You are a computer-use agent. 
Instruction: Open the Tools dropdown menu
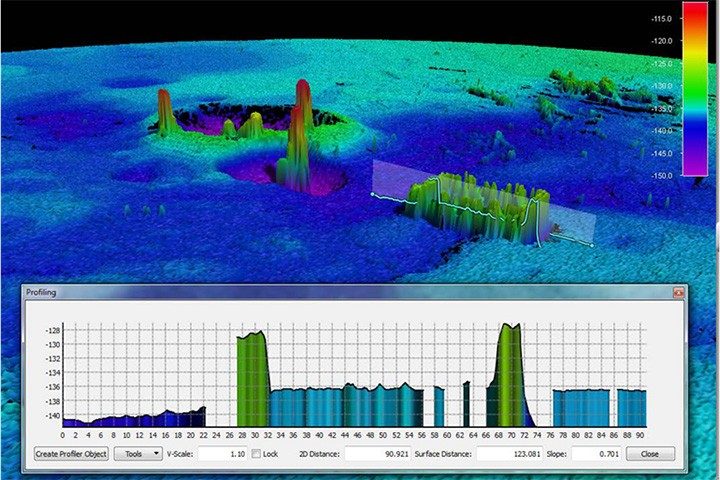tap(138, 454)
